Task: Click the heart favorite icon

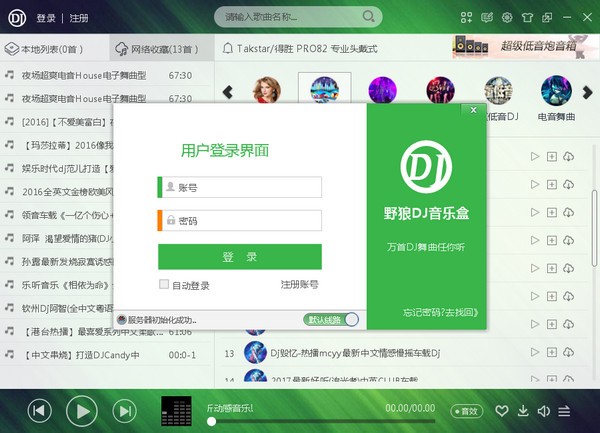Action: pyautogui.click(x=502, y=410)
